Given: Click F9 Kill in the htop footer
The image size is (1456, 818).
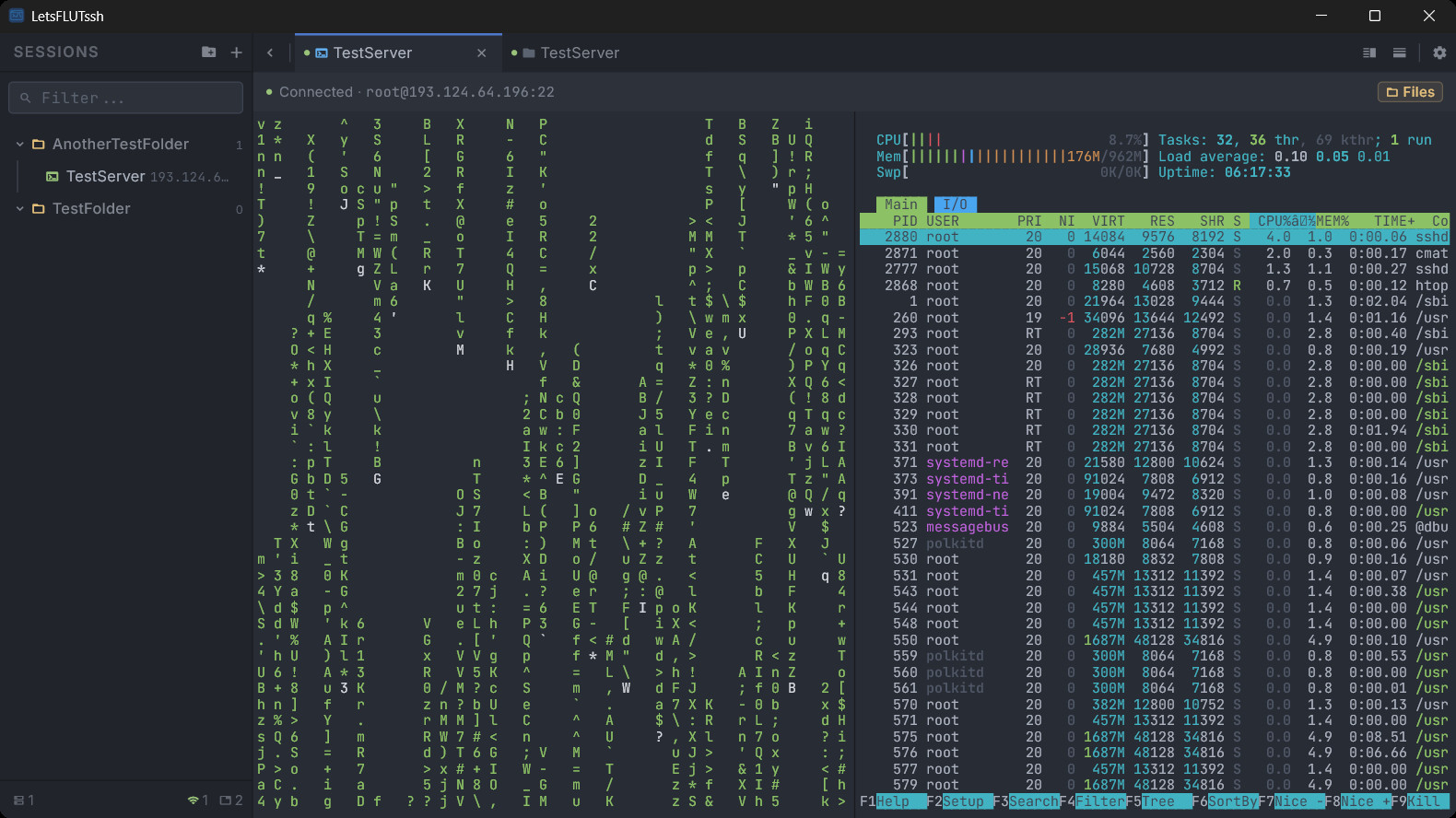Looking at the screenshot, I should pyautogui.click(x=1422, y=801).
